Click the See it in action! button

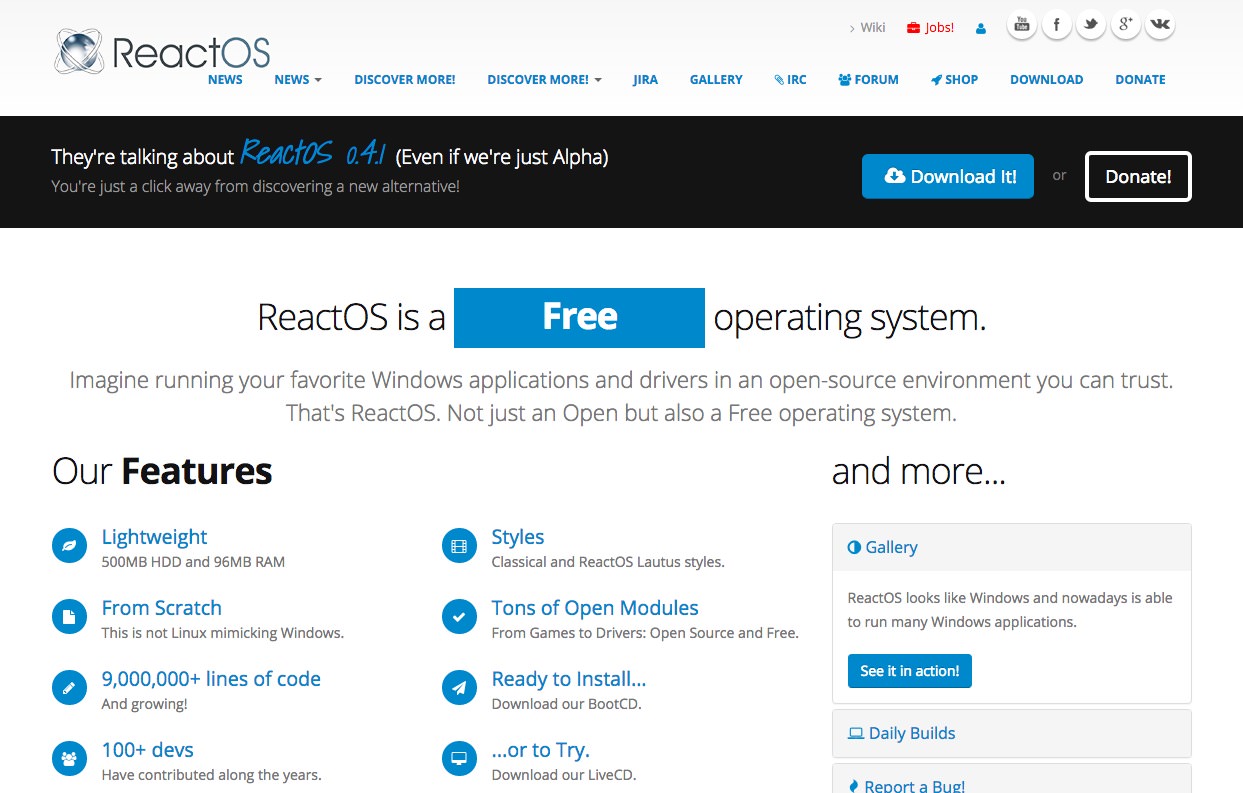tap(910, 671)
